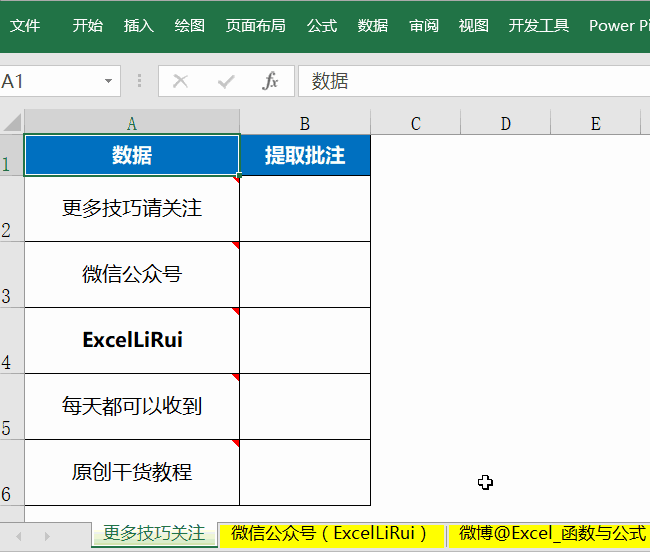Screen dimensions: 650x552
Task: Select column D header
Action: click(505, 123)
